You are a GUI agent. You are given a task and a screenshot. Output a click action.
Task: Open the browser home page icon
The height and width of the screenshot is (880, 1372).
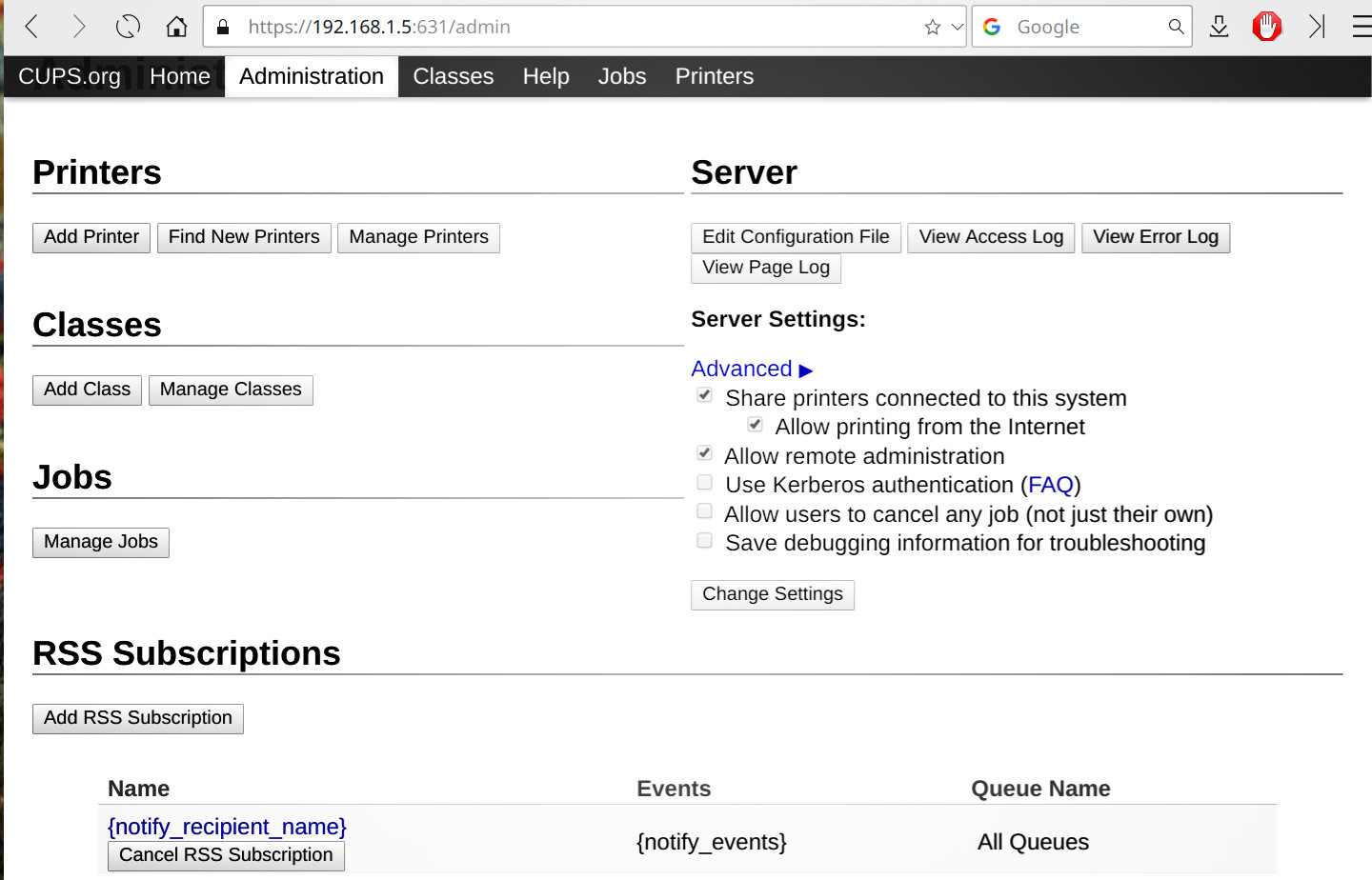pyautogui.click(x=176, y=27)
